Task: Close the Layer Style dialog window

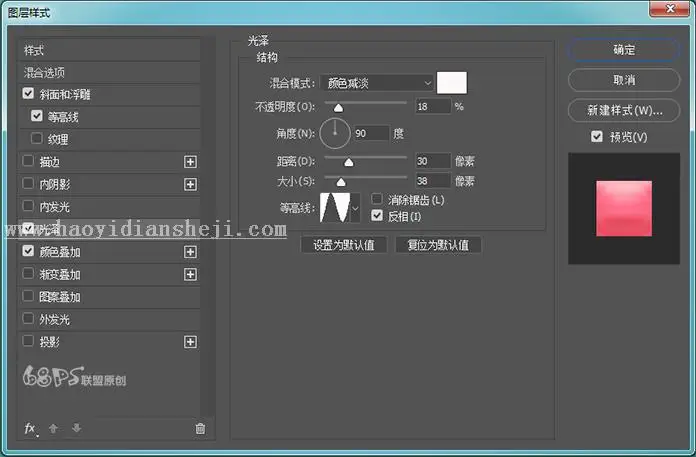Action: [x=670, y=8]
